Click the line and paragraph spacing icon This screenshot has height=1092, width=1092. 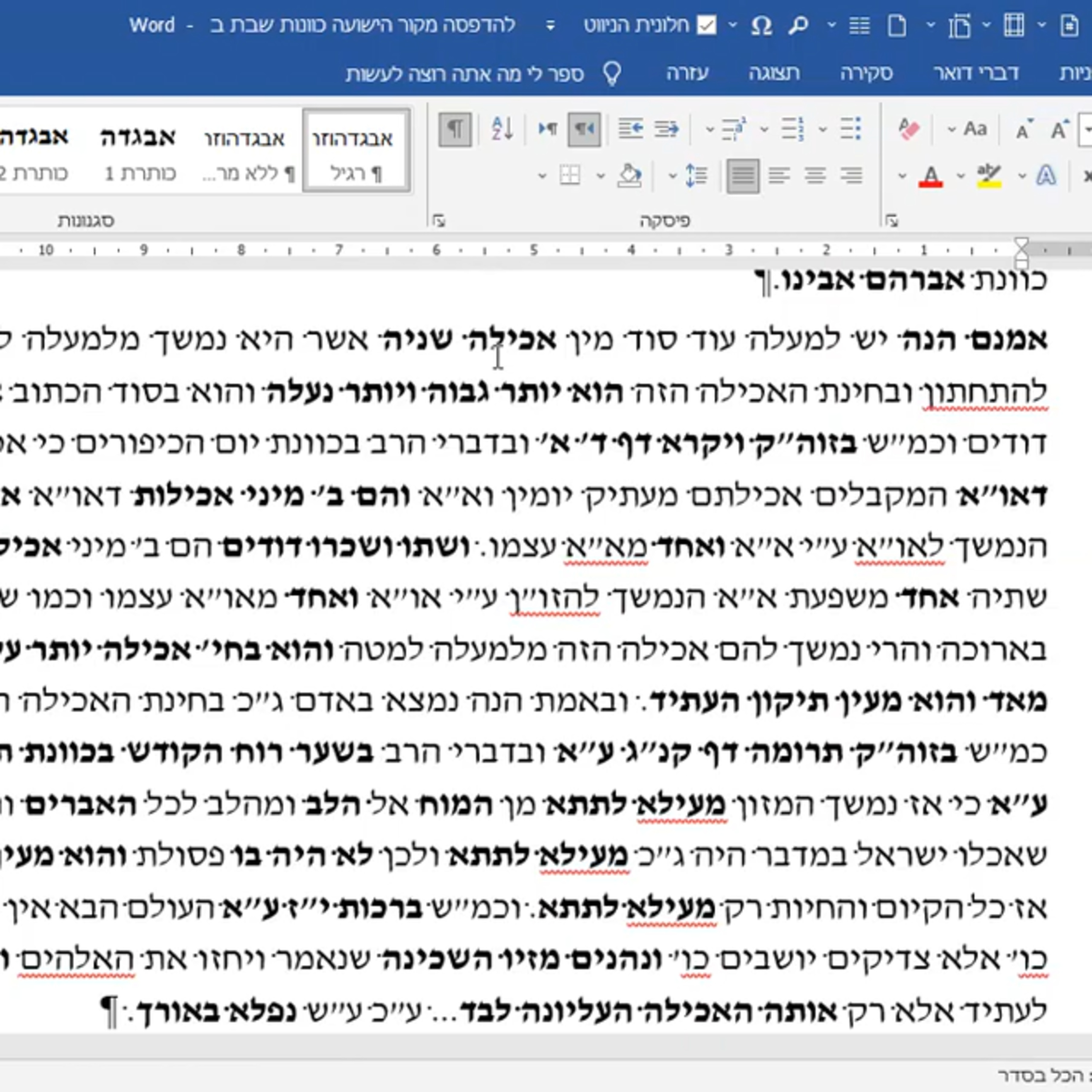[696, 176]
